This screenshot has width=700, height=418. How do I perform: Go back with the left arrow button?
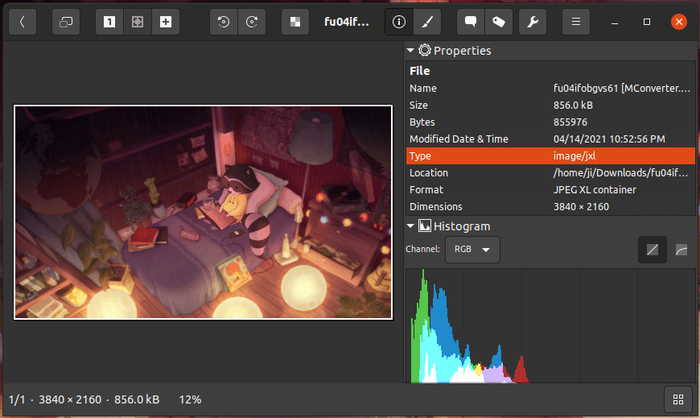click(x=22, y=21)
